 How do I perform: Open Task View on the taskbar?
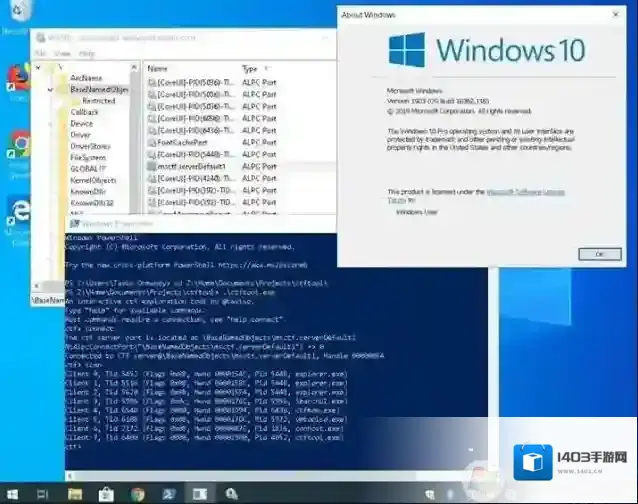tap(42, 494)
